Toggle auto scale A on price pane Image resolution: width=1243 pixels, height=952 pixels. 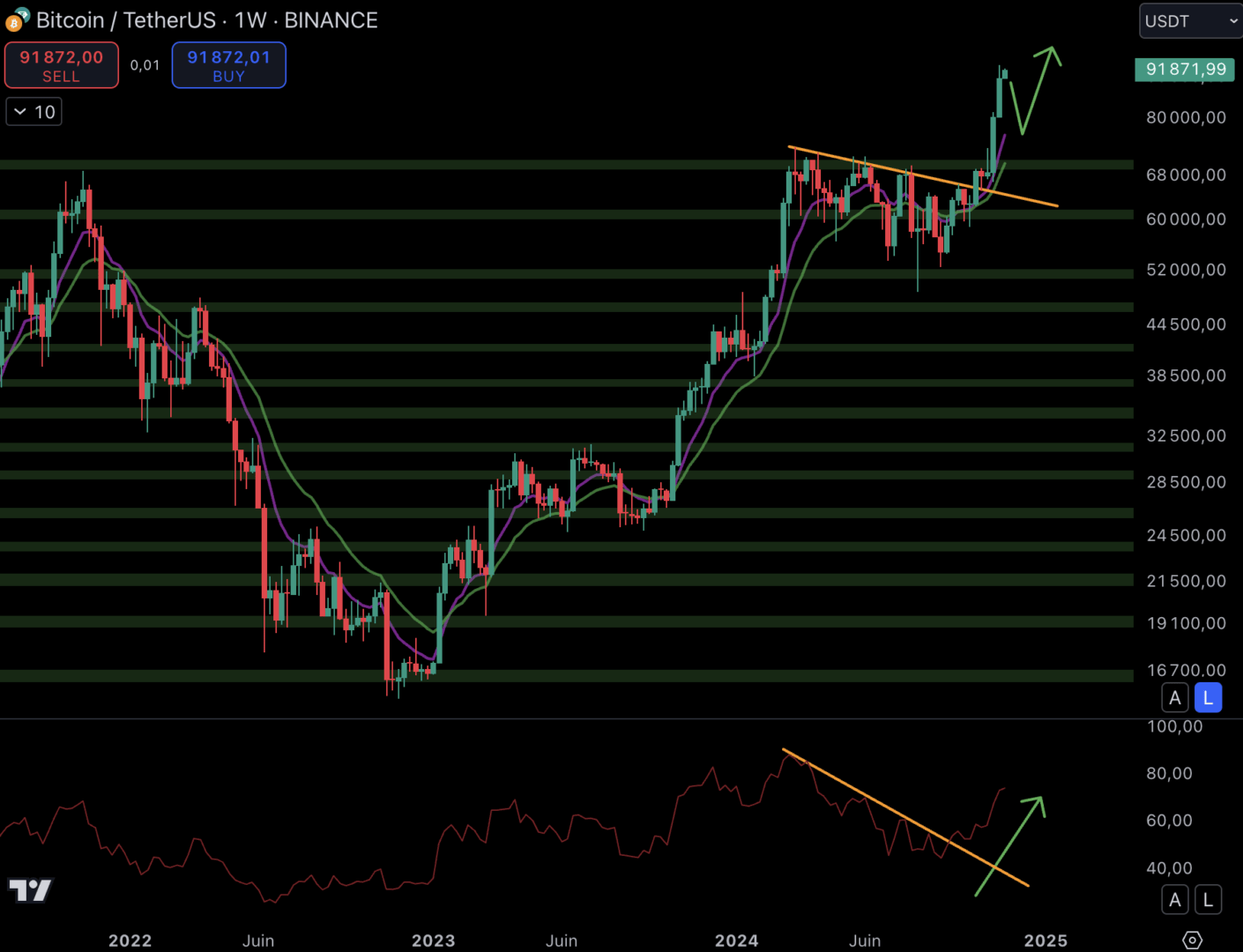(1174, 698)
